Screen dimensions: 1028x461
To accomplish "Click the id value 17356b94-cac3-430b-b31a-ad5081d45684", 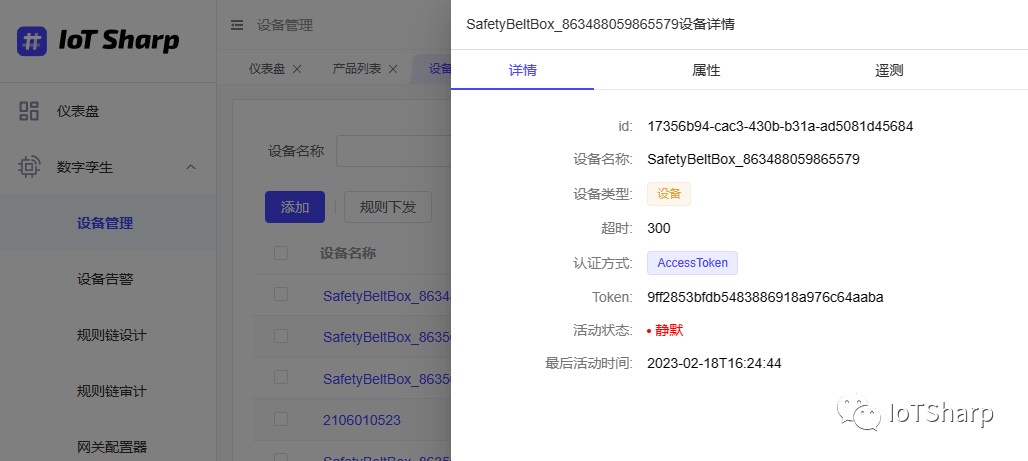I will pos(780,126).
